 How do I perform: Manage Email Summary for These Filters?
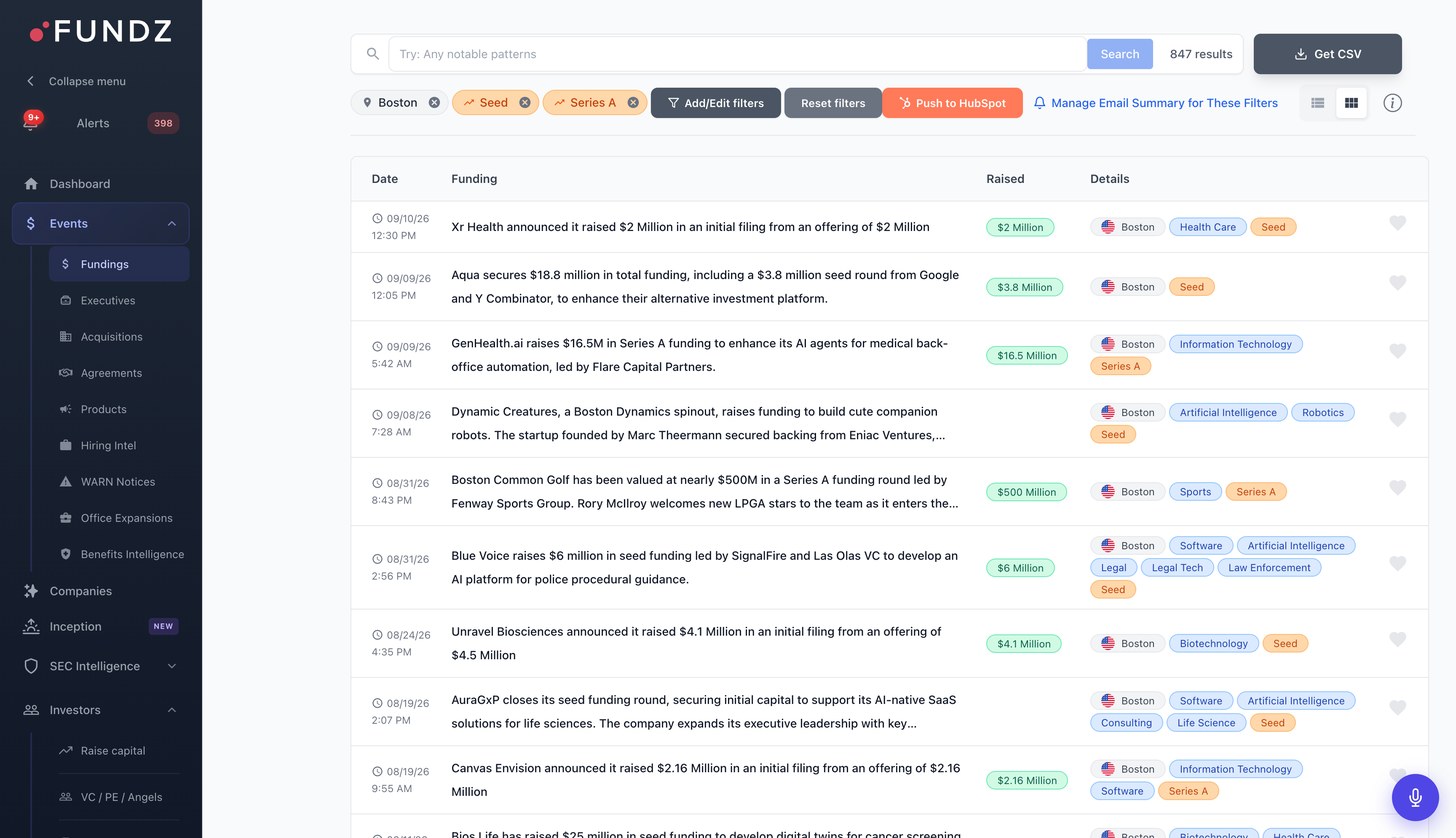point(1156,103)
